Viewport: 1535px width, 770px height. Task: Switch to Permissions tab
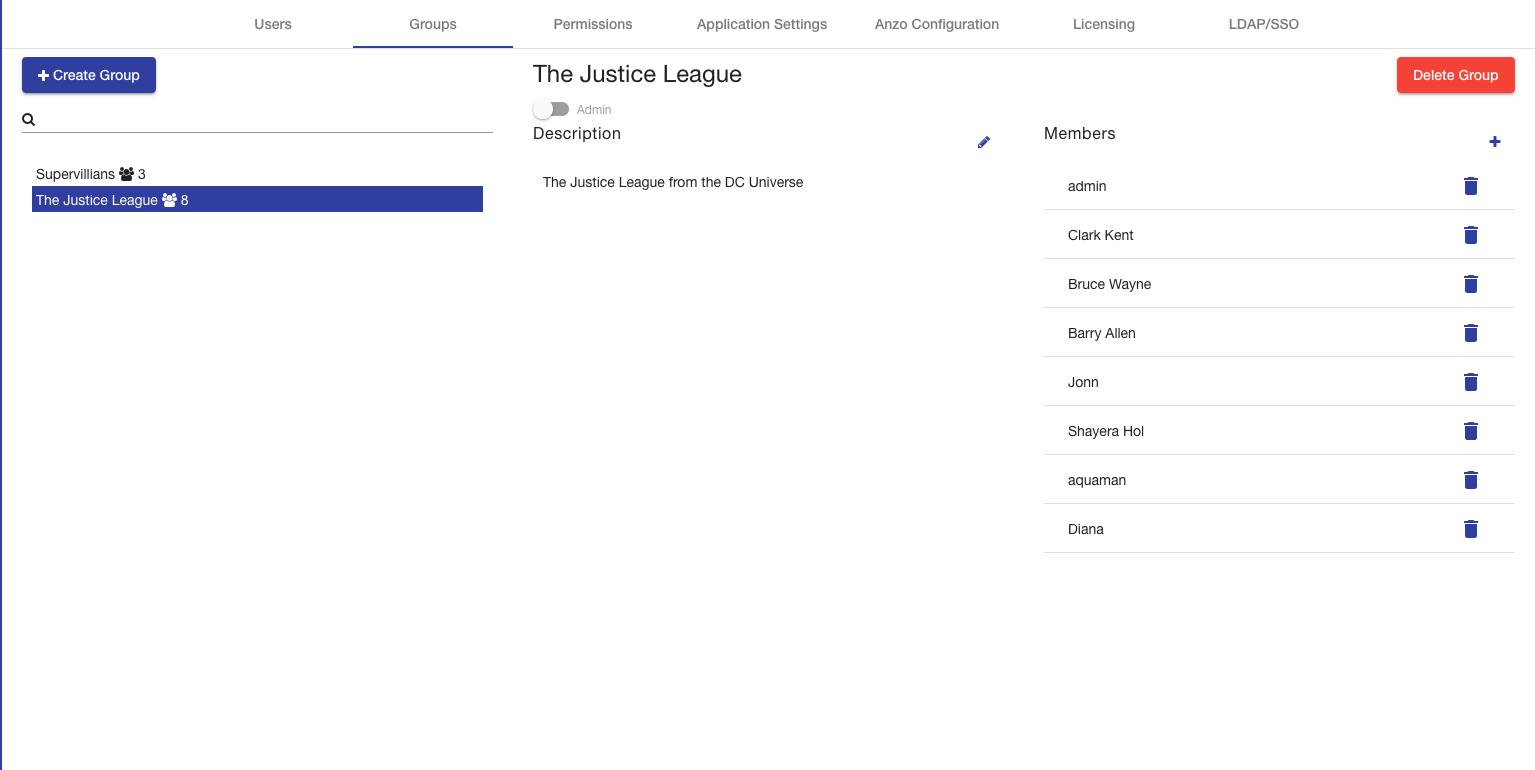point(593,24)
